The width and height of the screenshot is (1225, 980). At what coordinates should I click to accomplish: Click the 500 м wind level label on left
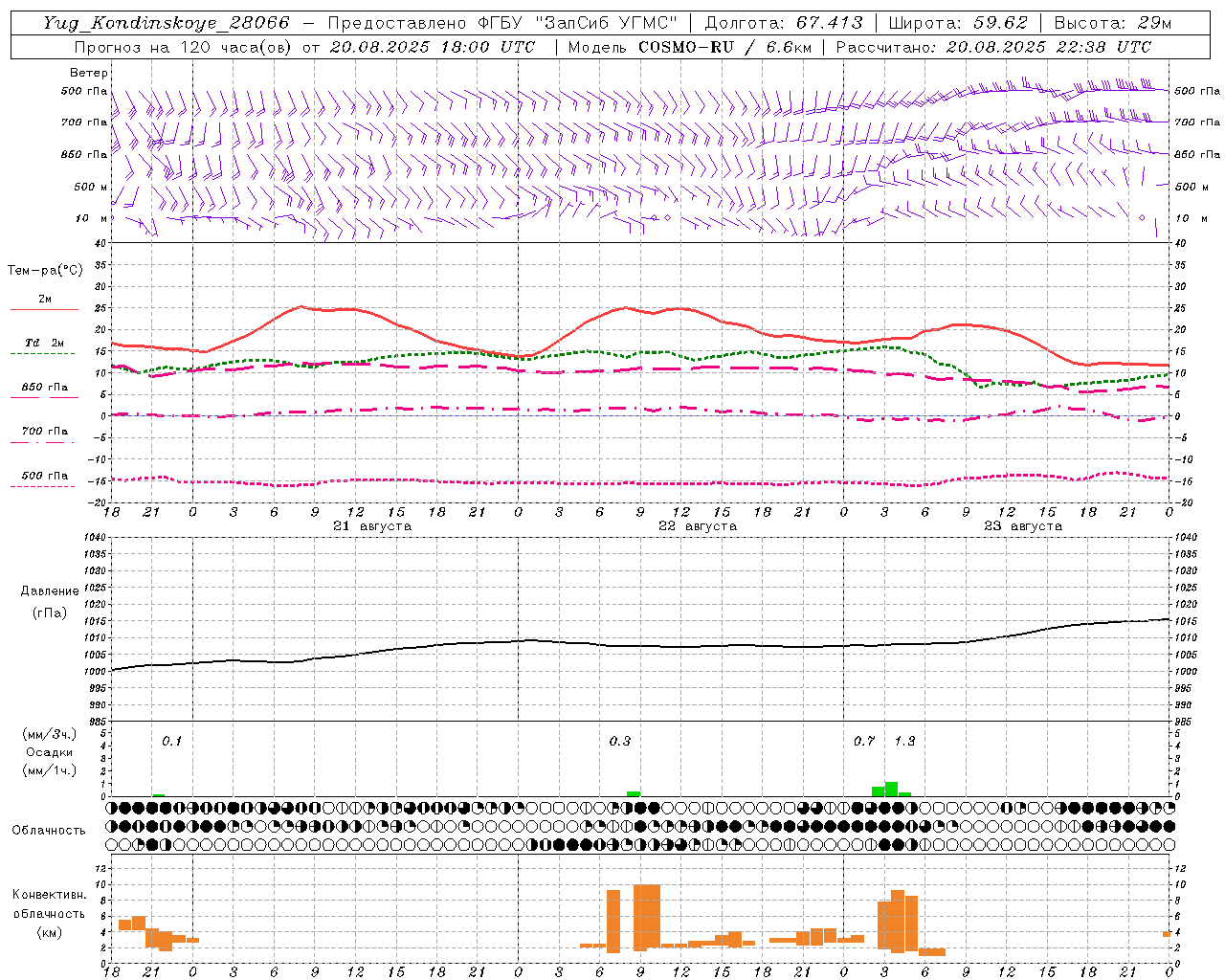[92, 187]
